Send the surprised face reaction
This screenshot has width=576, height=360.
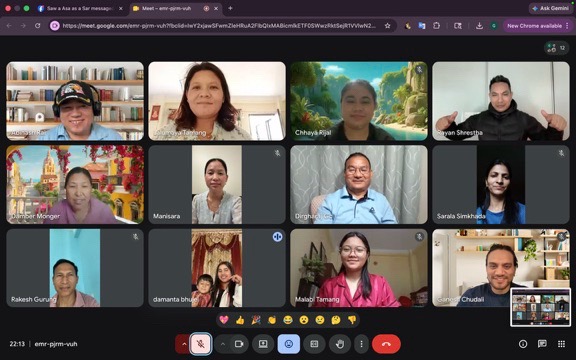pos(304,320)
